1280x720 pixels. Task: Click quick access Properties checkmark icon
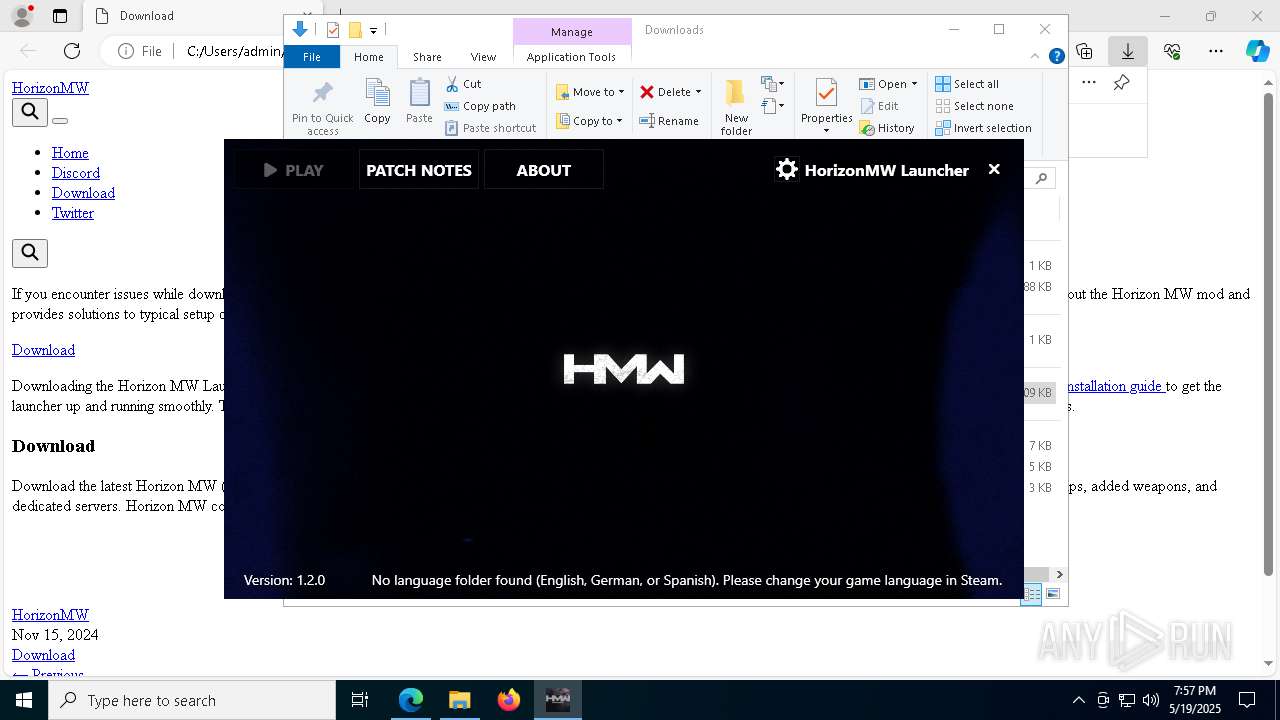[333, 30]
